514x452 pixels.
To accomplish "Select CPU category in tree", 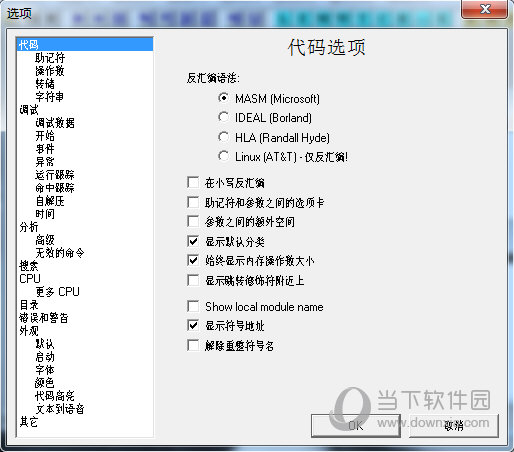I will tap(30, 279).
